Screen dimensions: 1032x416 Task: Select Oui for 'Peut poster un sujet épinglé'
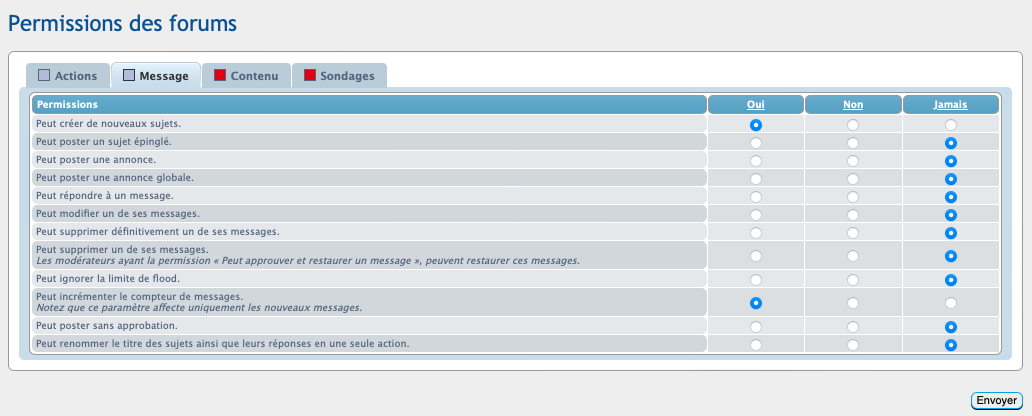tap(756, 143)
